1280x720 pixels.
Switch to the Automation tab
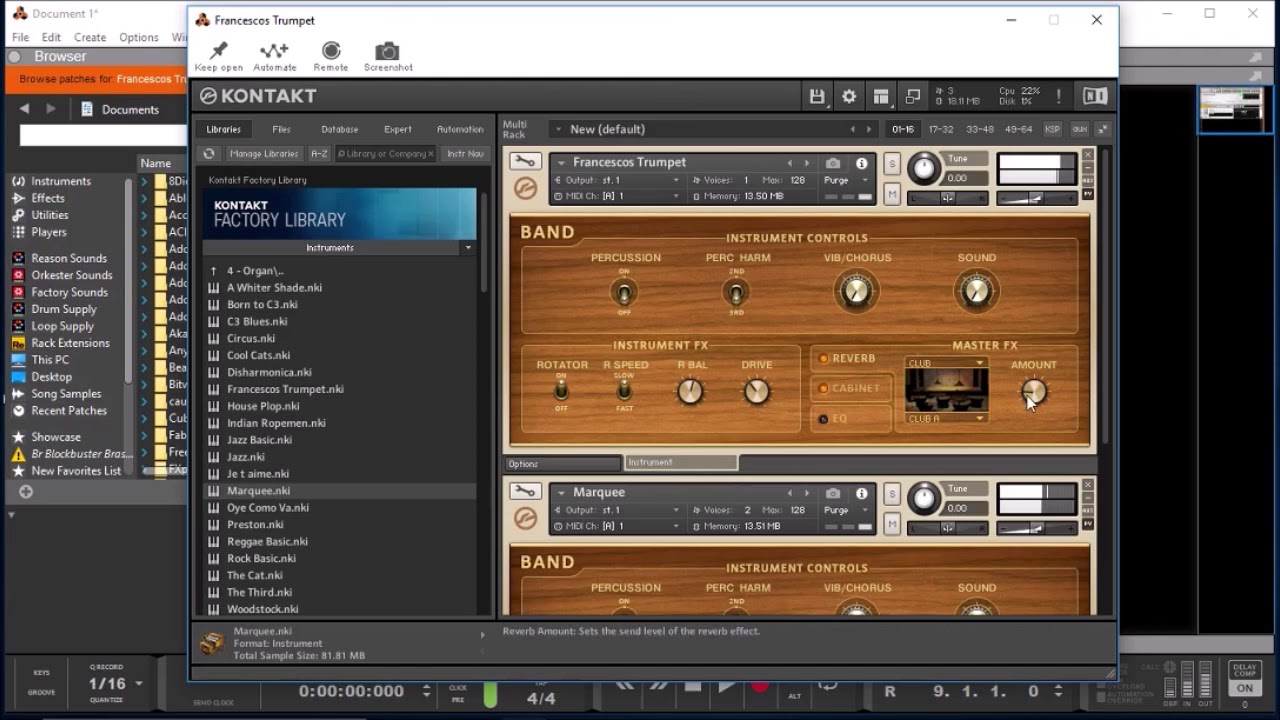point(460,129)
